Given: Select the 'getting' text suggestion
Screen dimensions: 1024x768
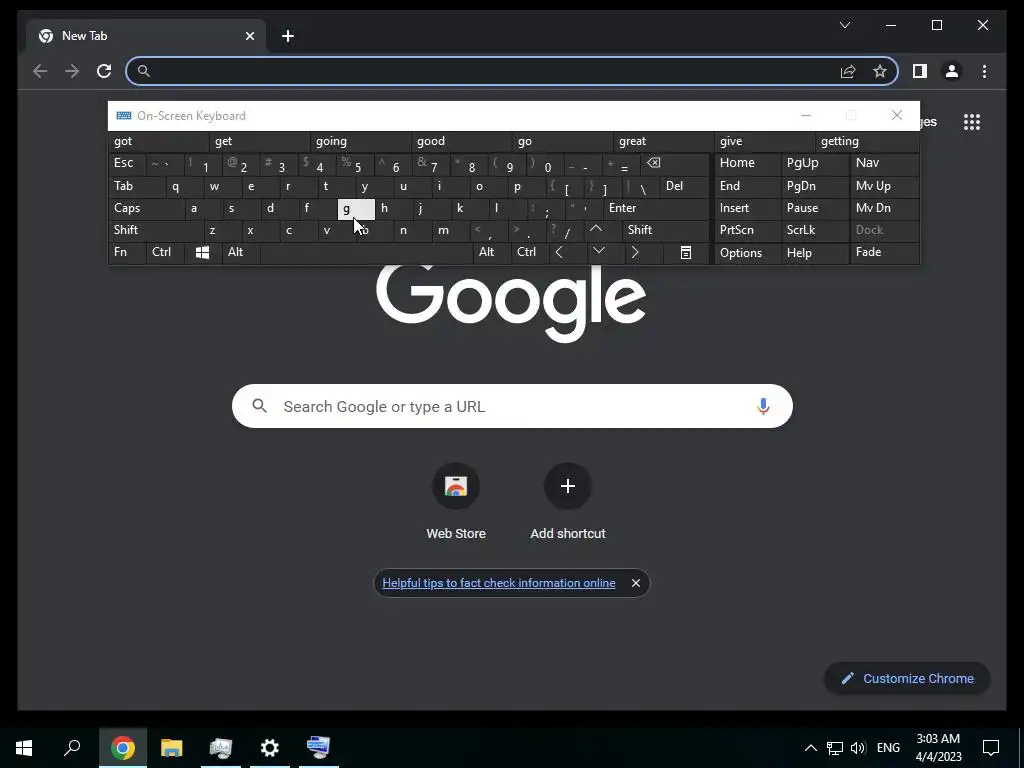Looking at the screenshot, I should pos(867,142).
